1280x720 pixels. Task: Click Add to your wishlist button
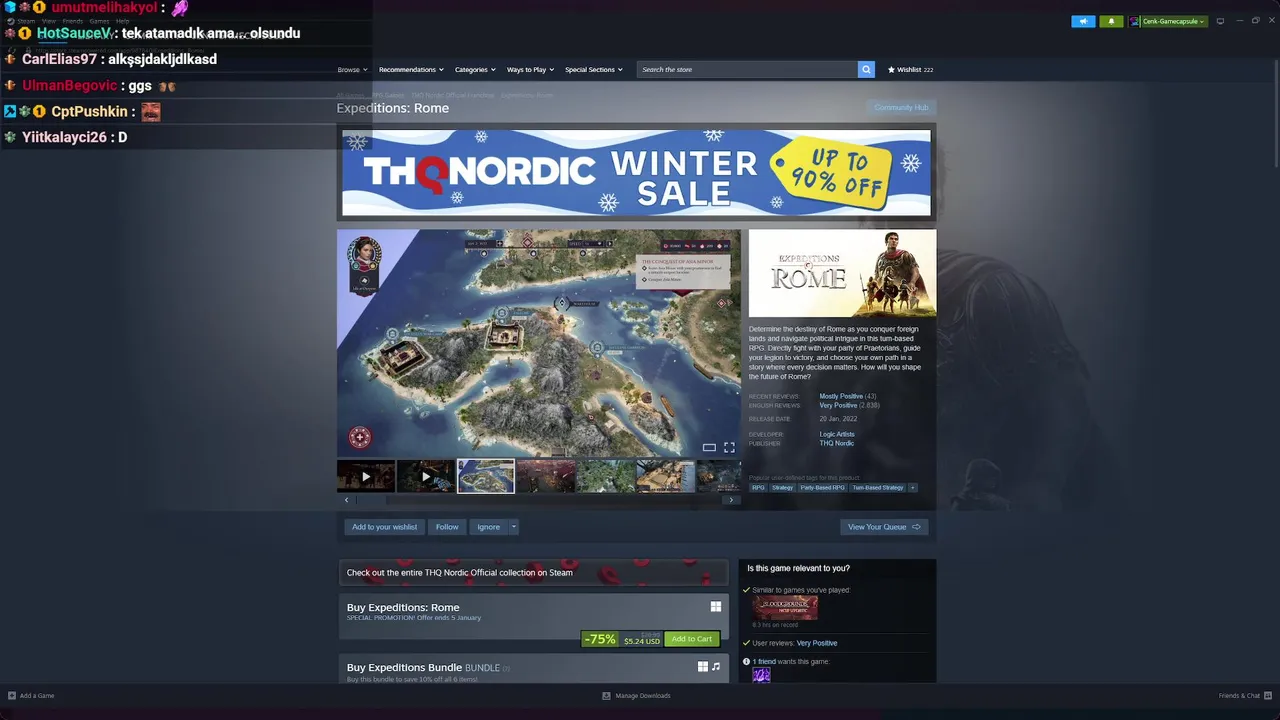click(384, 527)
